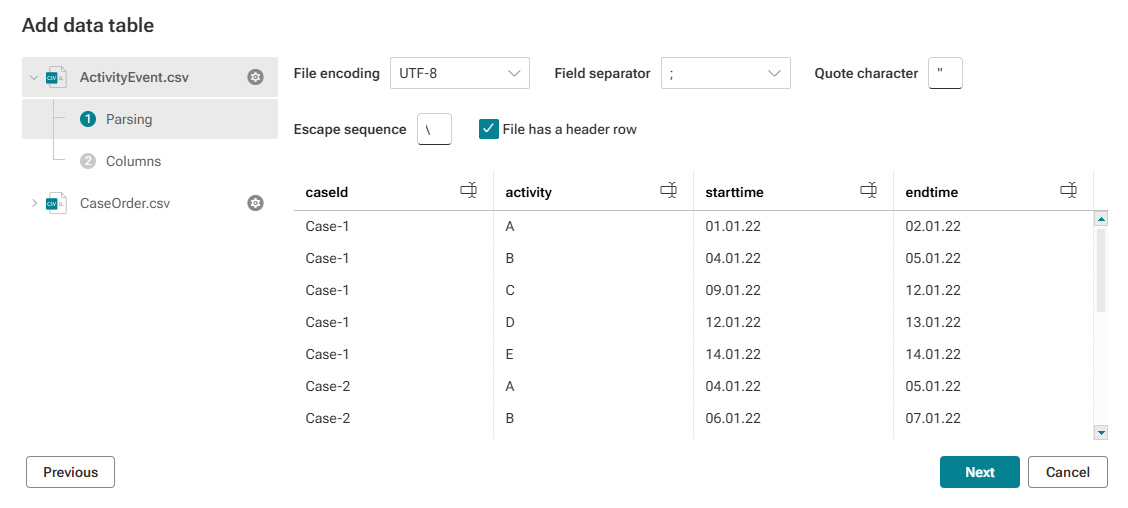1128x508 pixels.
Task: Click starttime cell 14.01.22
Action: click(733, 354)
